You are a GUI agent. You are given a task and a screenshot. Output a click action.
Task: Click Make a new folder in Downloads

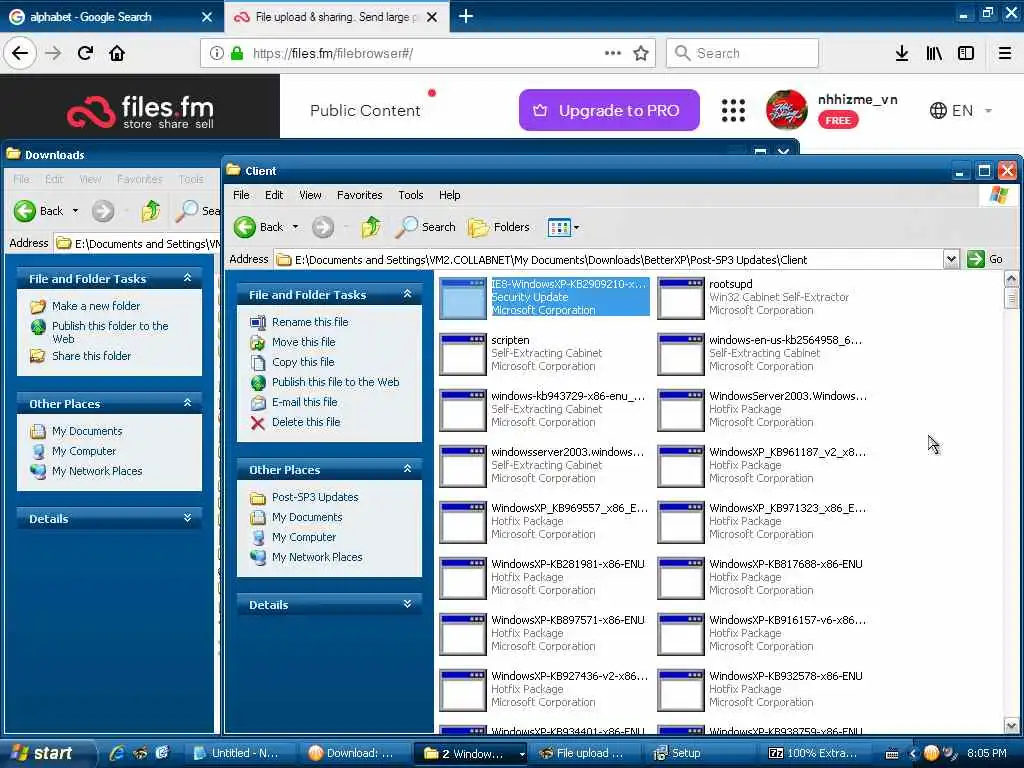pyautogui.click(x=96, y=306)
